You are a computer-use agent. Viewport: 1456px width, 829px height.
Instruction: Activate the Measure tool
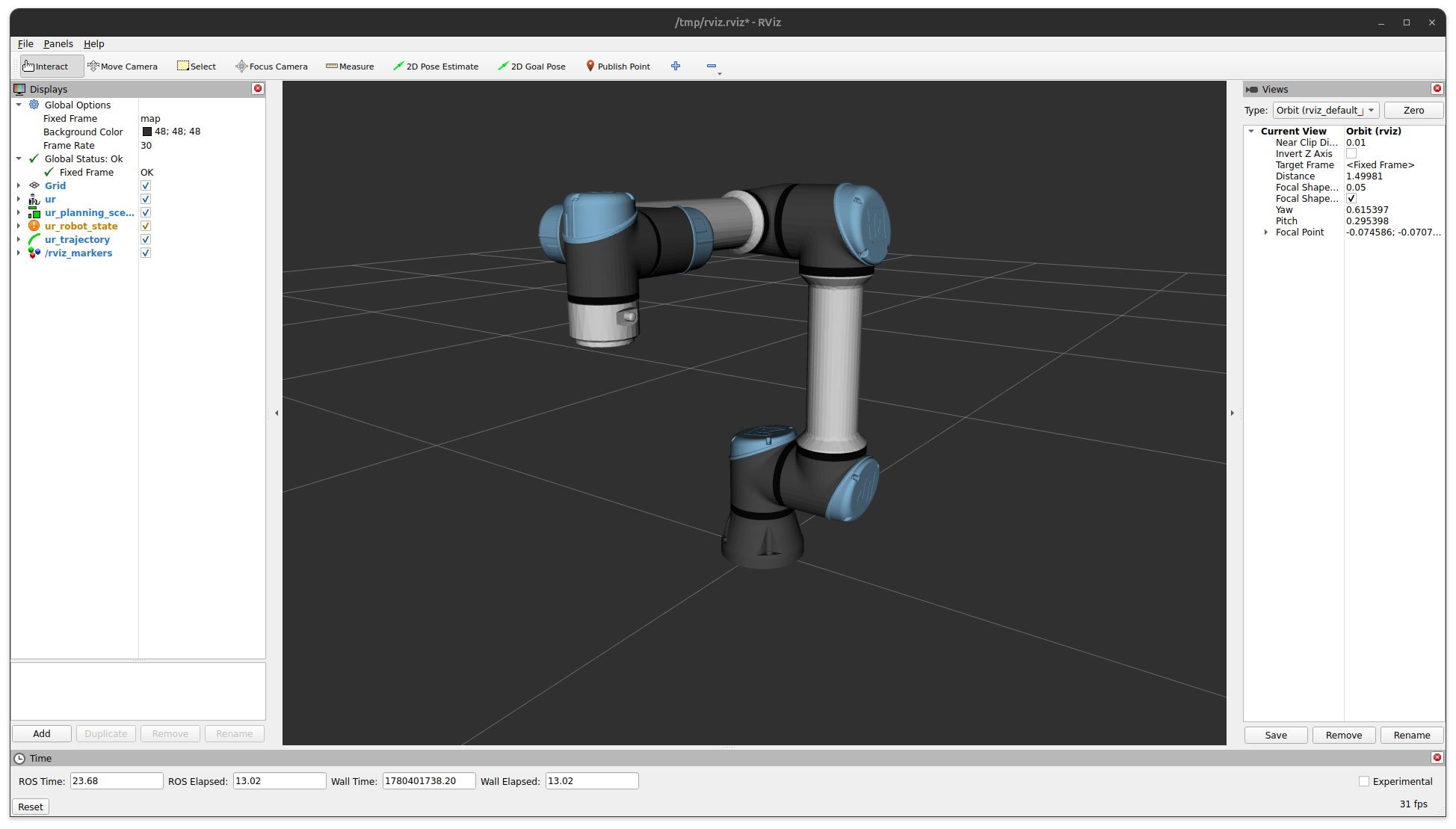tap(350, 67)
